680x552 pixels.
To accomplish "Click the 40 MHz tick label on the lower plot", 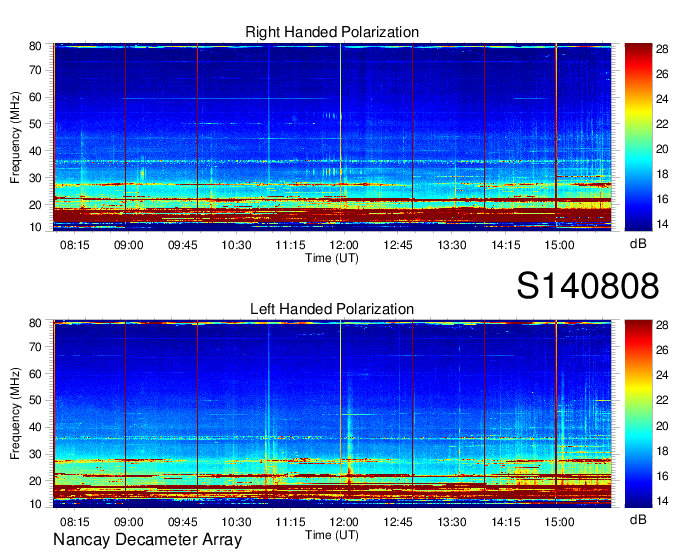I will [36, 427].
